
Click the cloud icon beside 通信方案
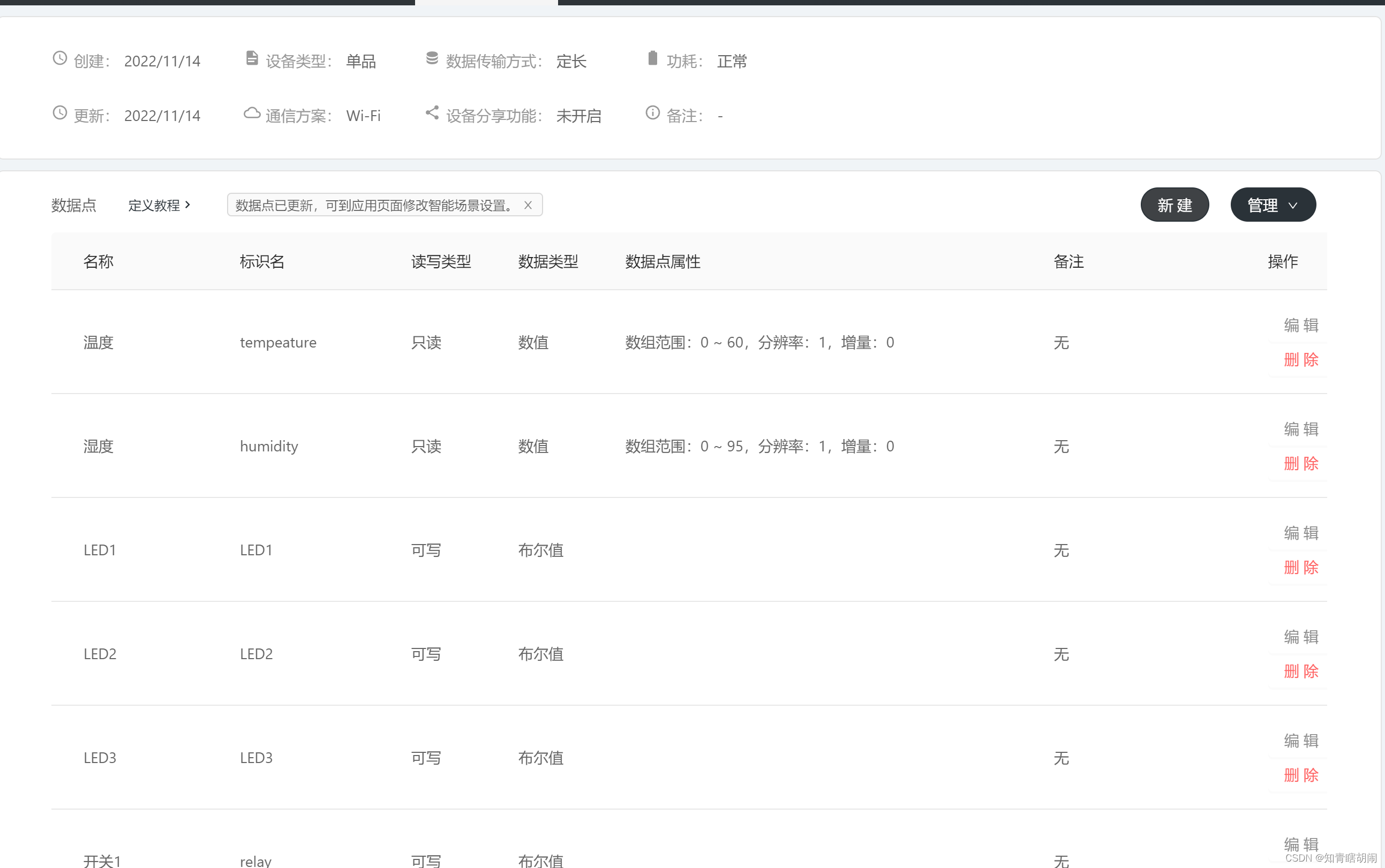click(x=252, y=113)
